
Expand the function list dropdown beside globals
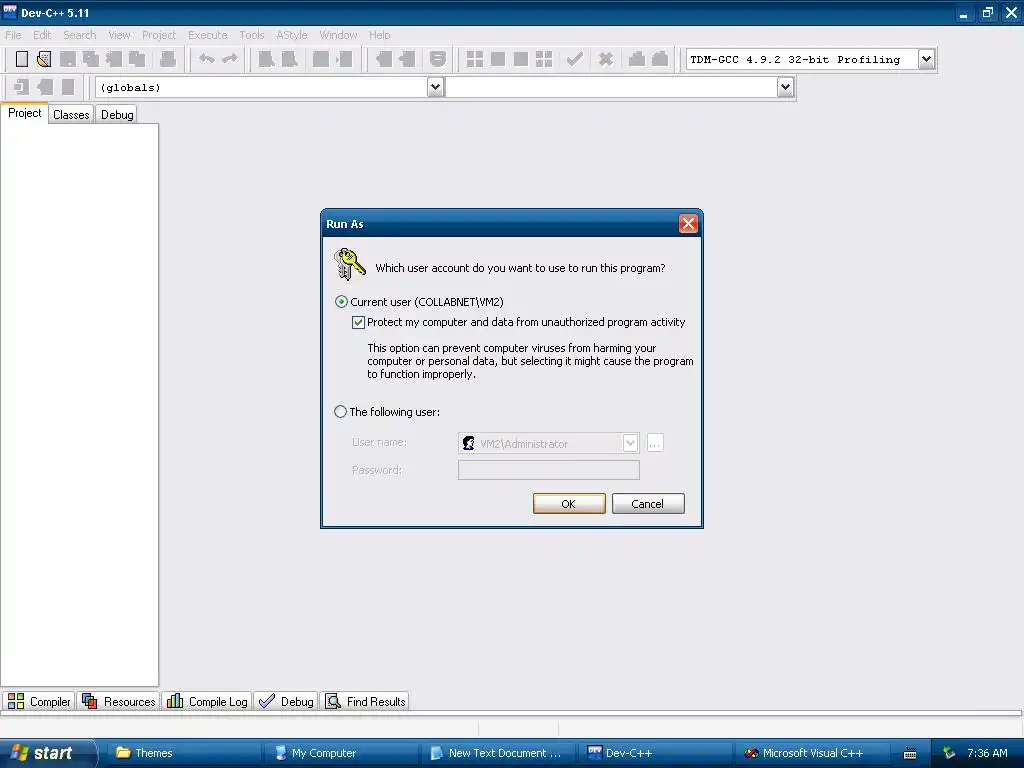click(x=786, y=87)
